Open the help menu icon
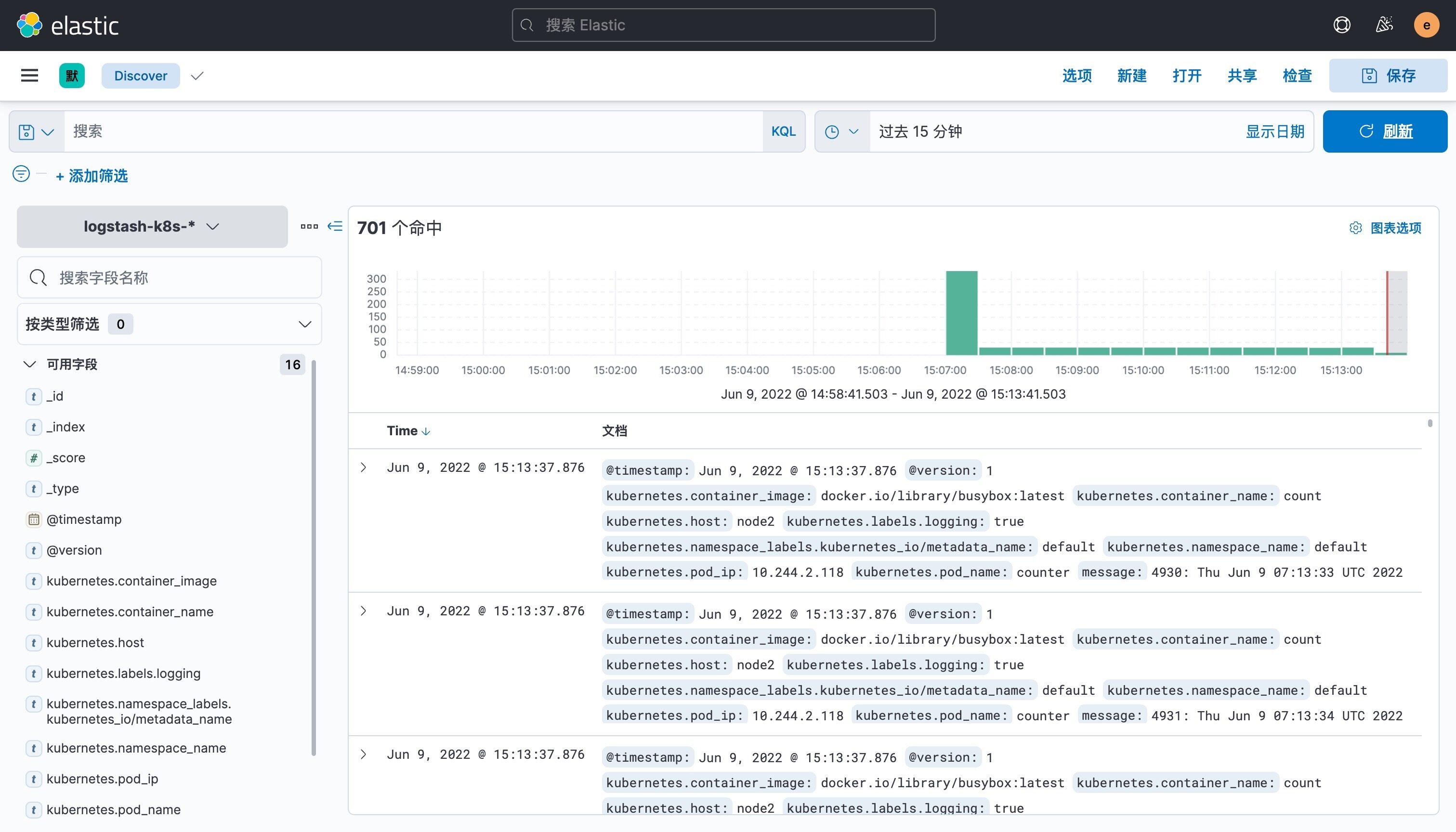1456x832 pixels. (1341, 25)
